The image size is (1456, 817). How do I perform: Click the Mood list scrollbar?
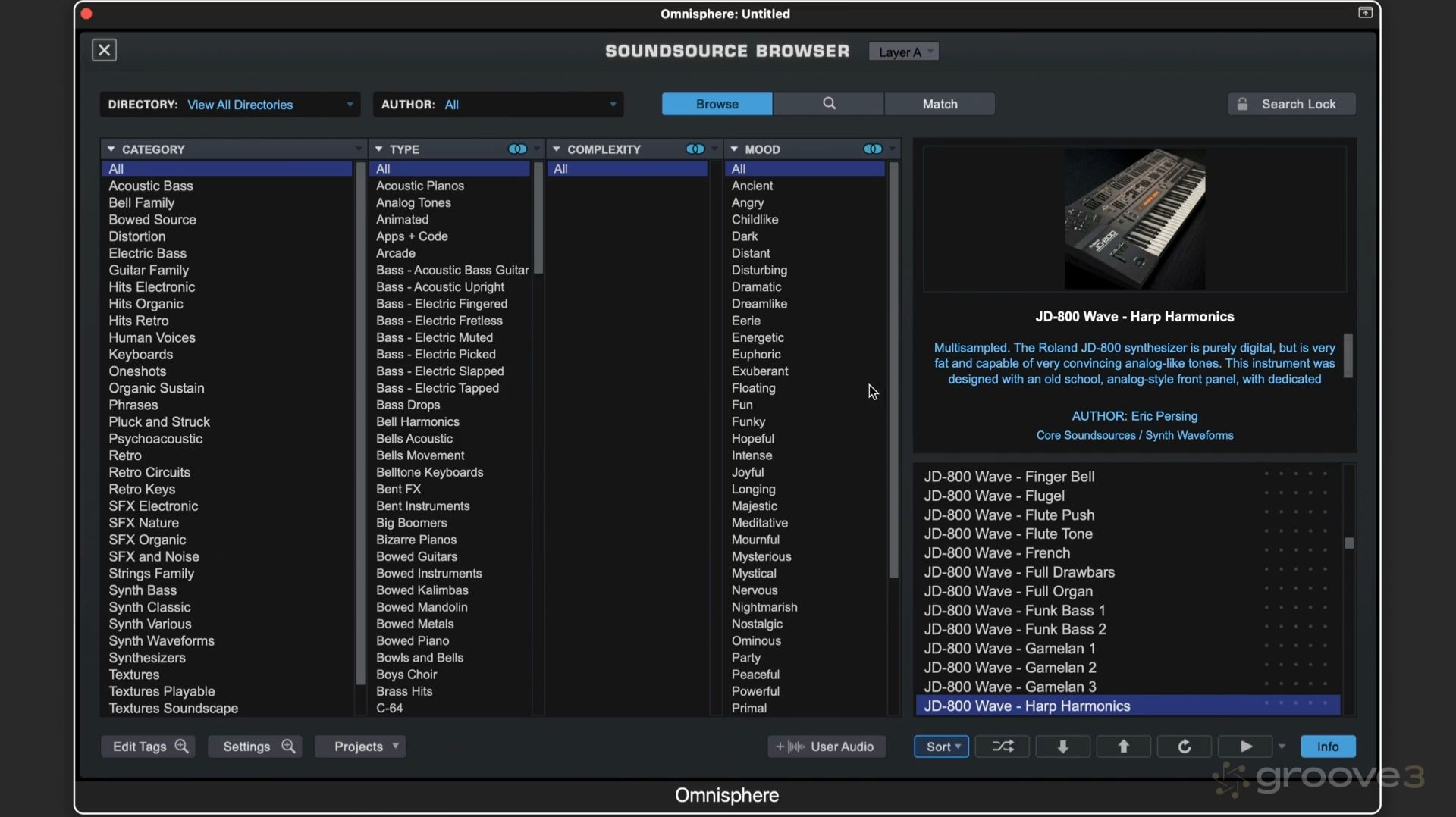pos(893,371)
